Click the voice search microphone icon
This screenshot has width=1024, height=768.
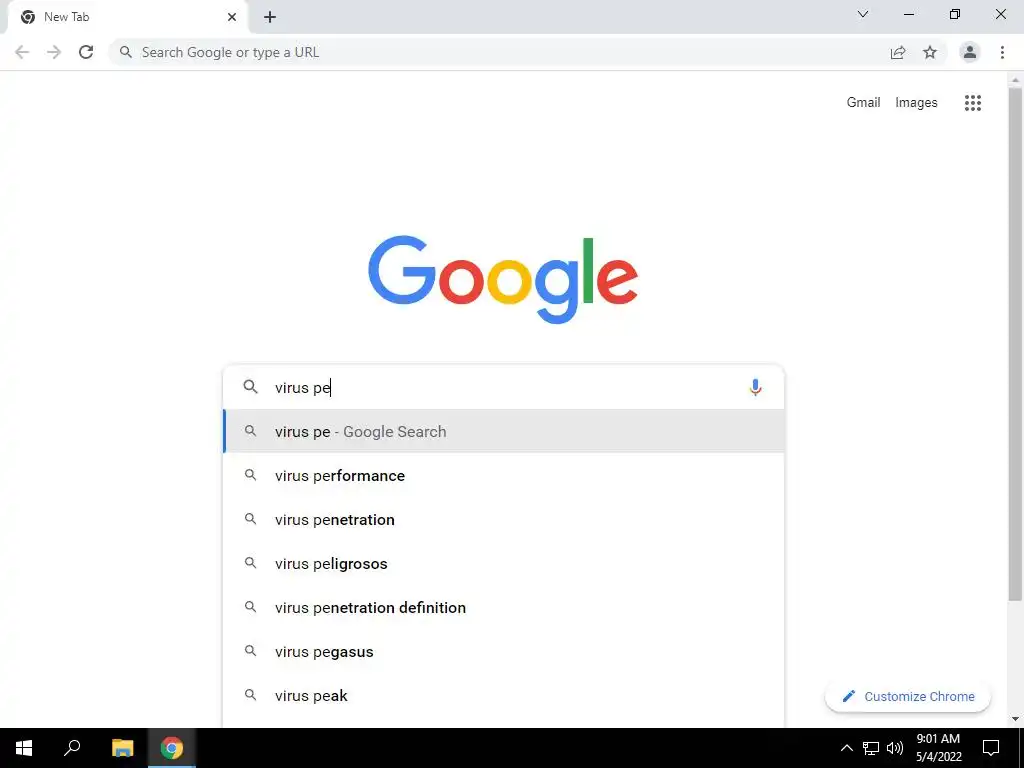point(755,387)
